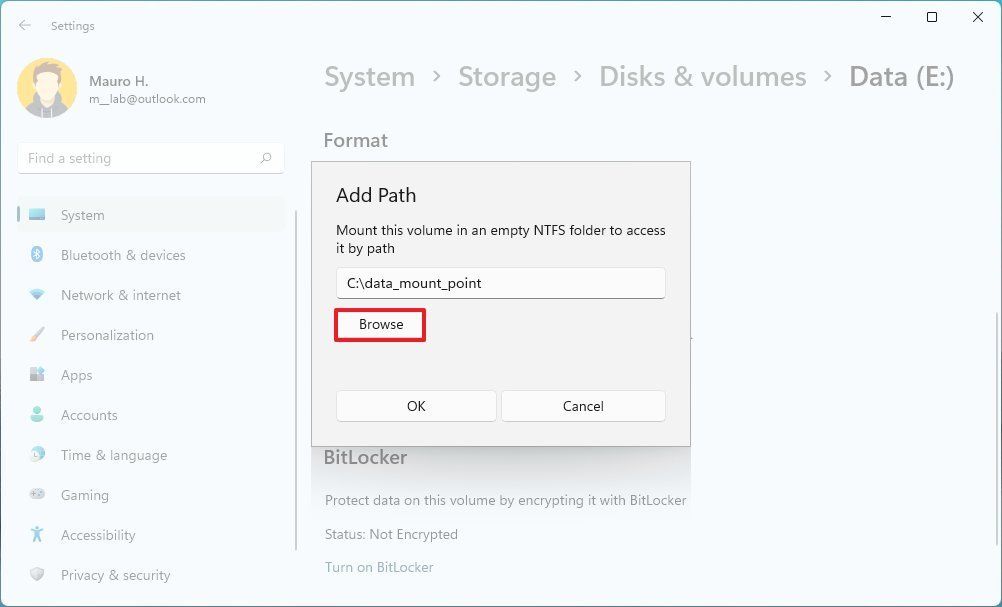Click the Browse button in Add Path
This screenshot has width=1002, height=607.
(x=379, y=324)
